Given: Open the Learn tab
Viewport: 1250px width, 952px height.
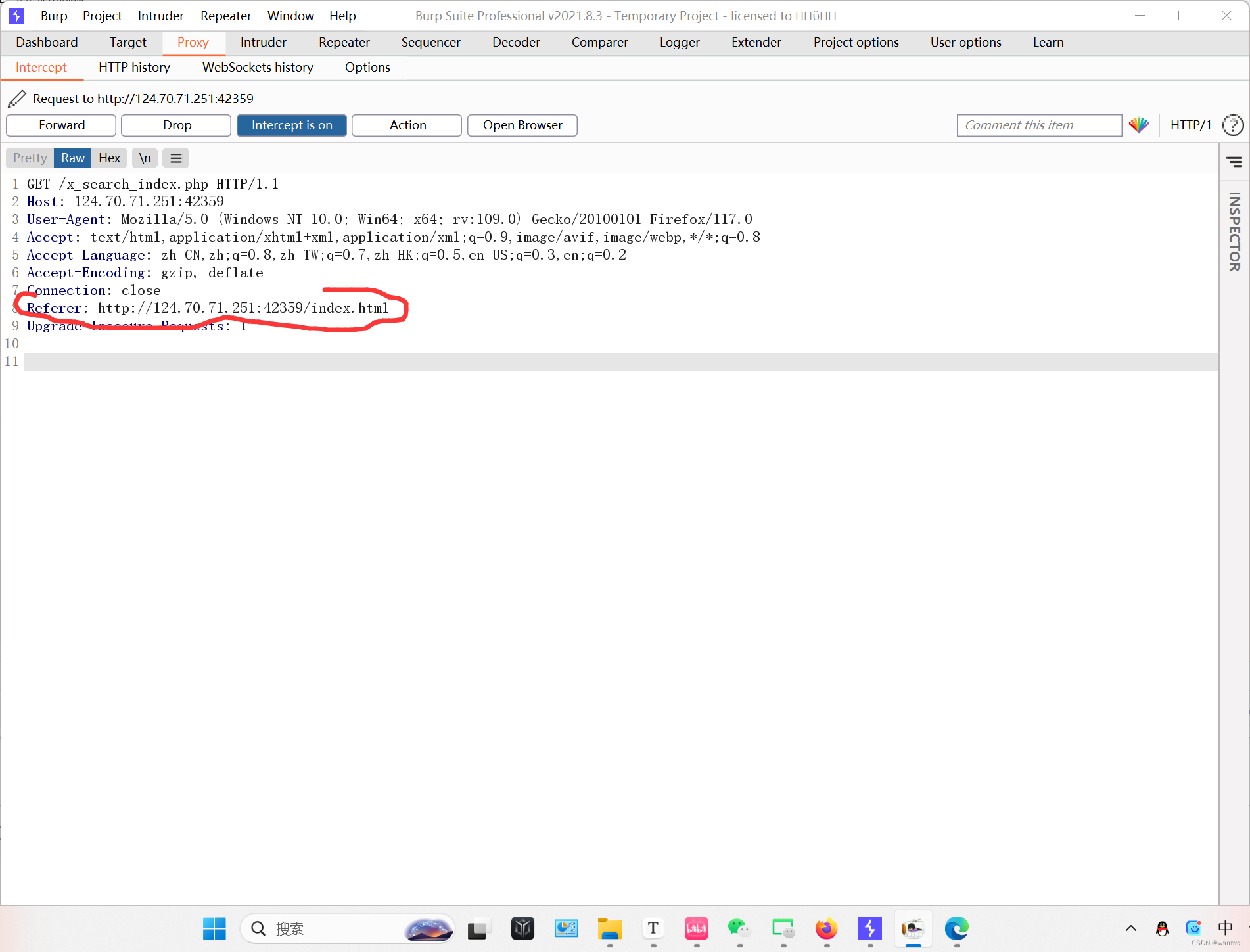Looking at the screenshot, I should (x=1048, y=42).
